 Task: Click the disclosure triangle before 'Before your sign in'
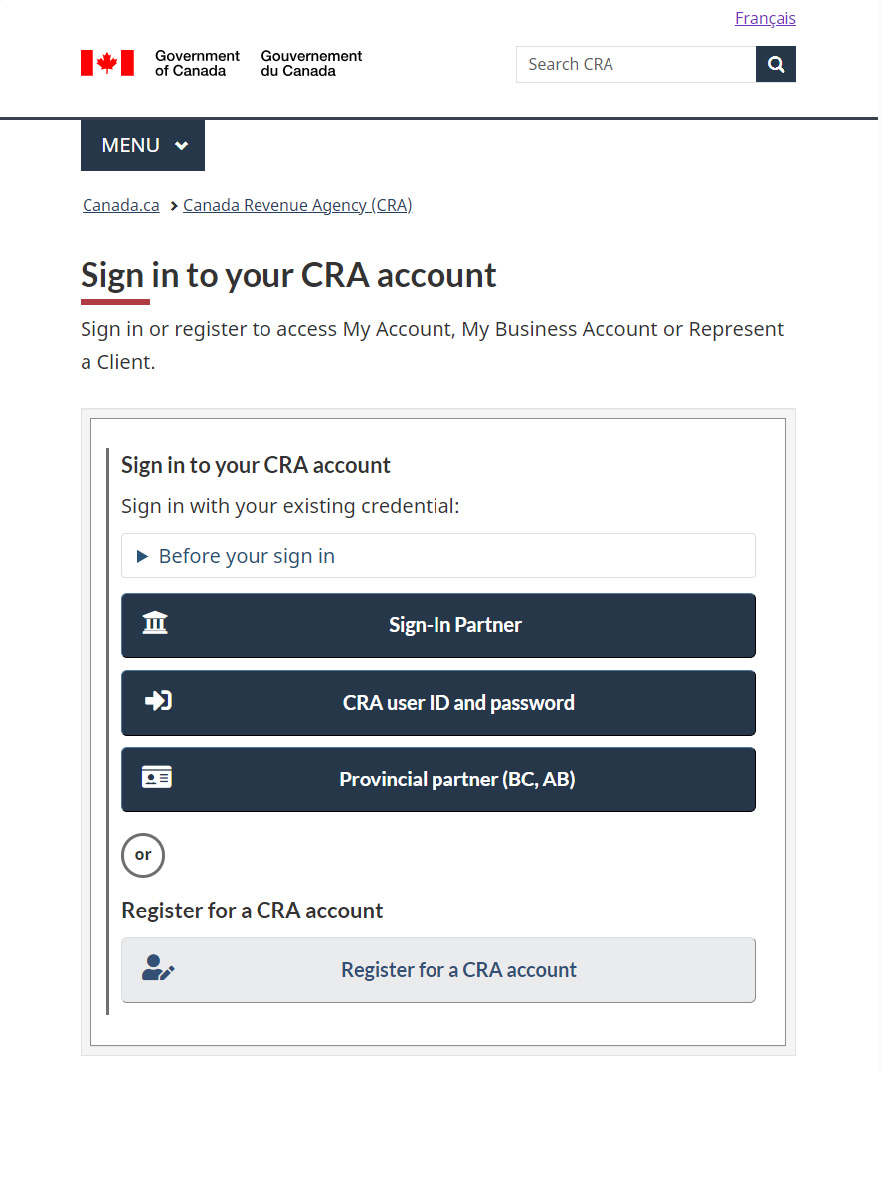tap(139, 555)
